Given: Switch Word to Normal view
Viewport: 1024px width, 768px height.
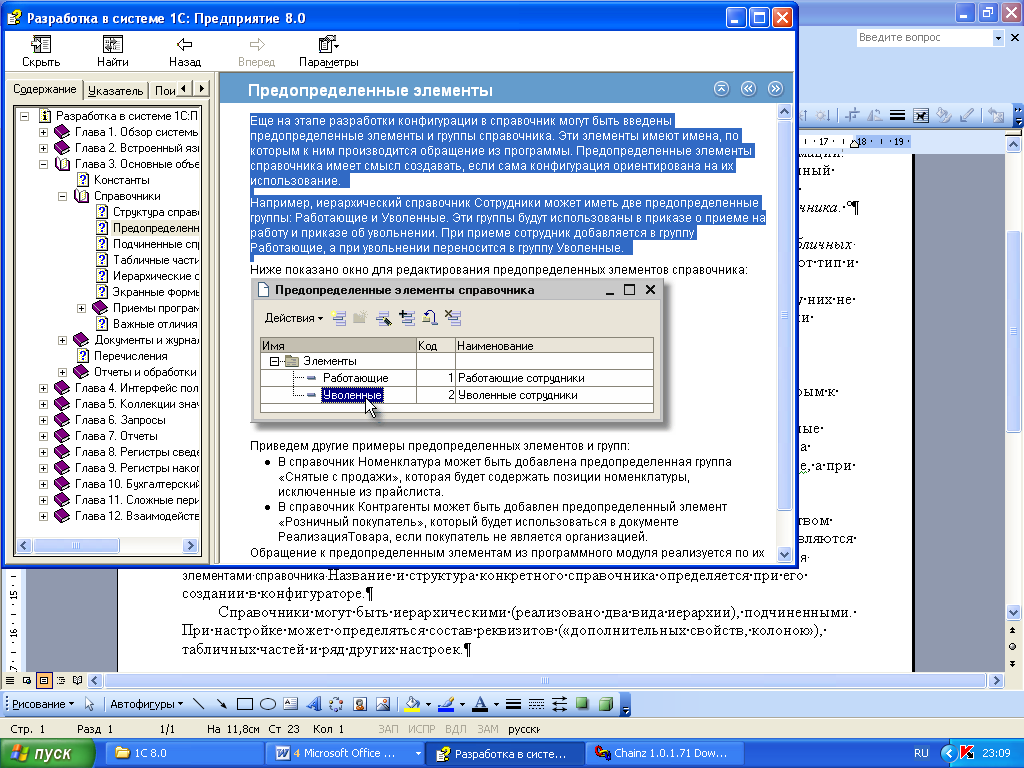Looking at the screenshot, I should [10, 680].
